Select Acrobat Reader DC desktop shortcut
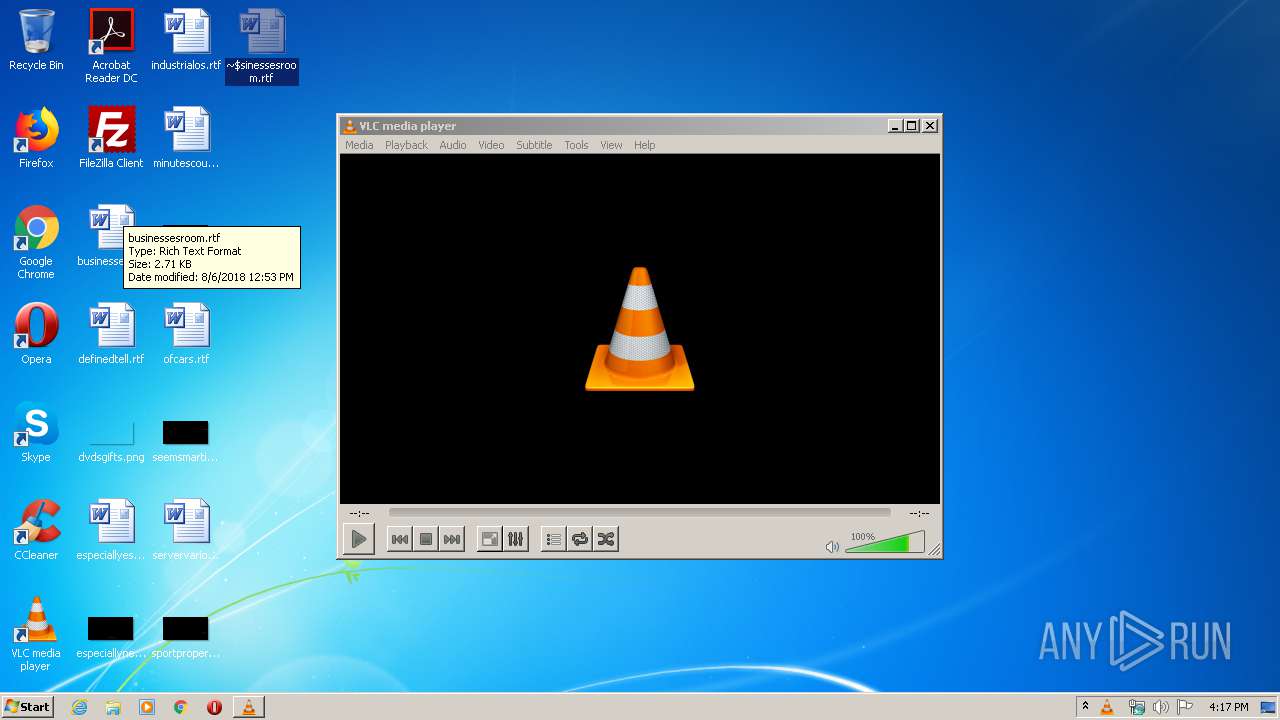 (x=111, y=46)
